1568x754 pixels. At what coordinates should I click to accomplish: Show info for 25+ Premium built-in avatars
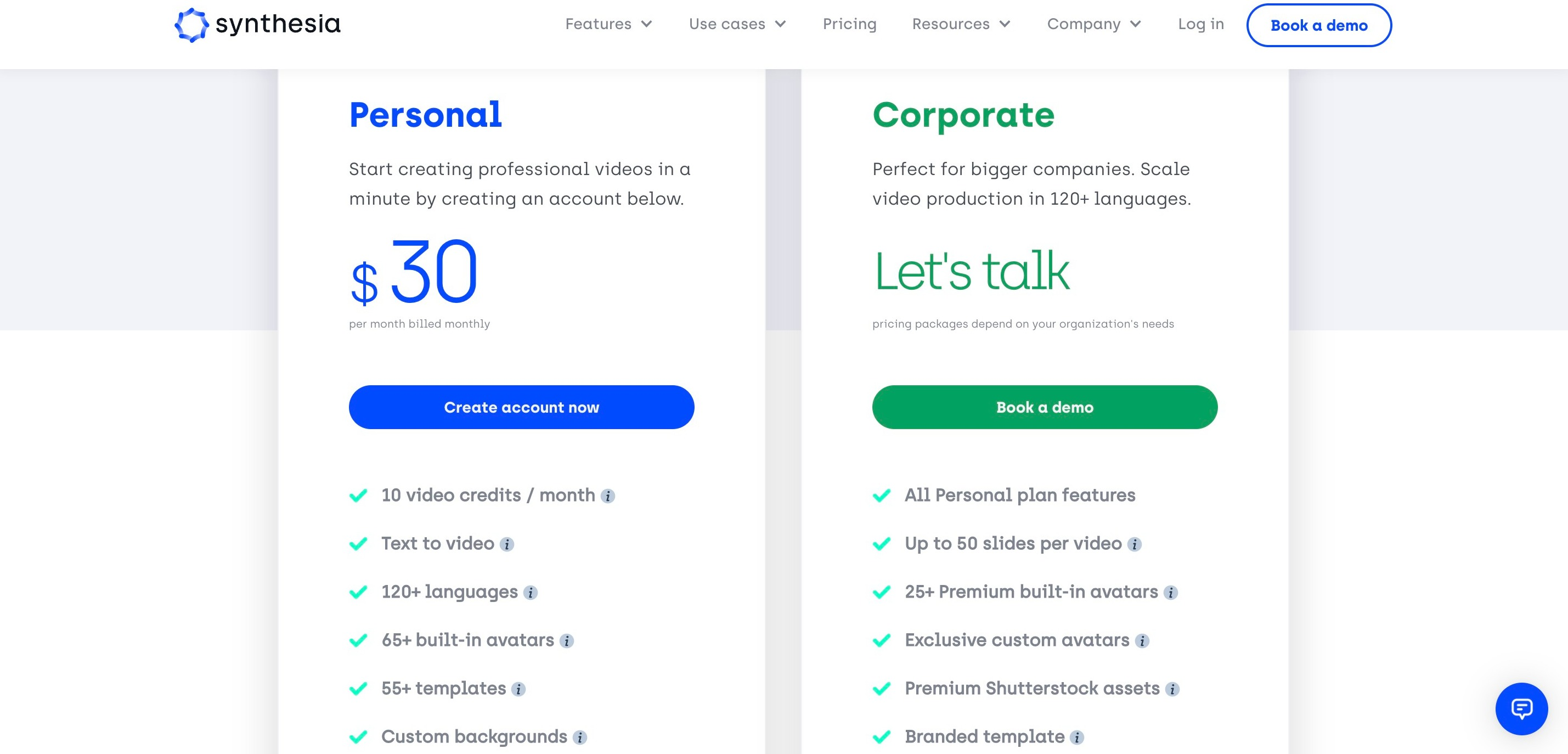(1171, 593)
